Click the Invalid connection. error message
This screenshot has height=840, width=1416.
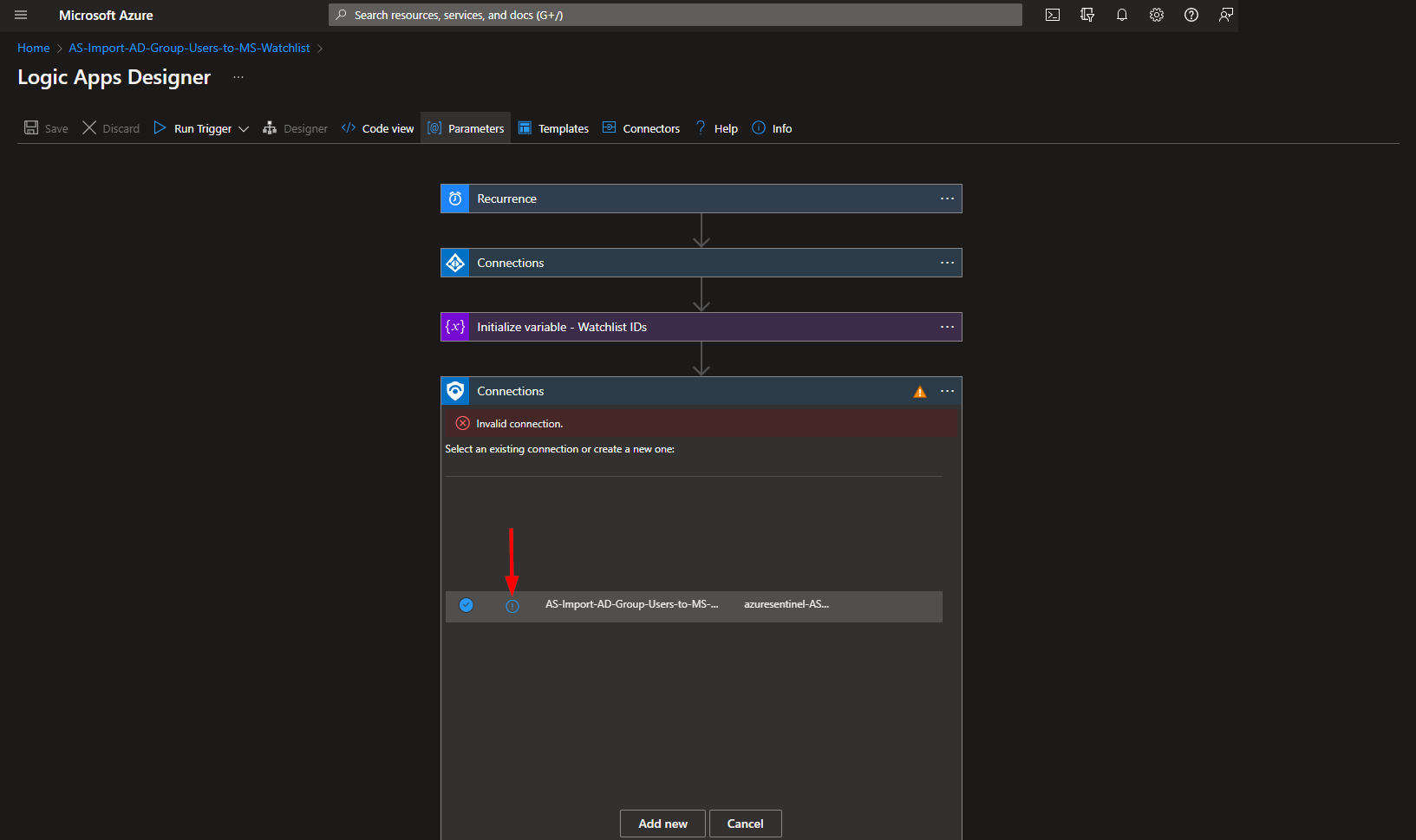click(519, 424)
